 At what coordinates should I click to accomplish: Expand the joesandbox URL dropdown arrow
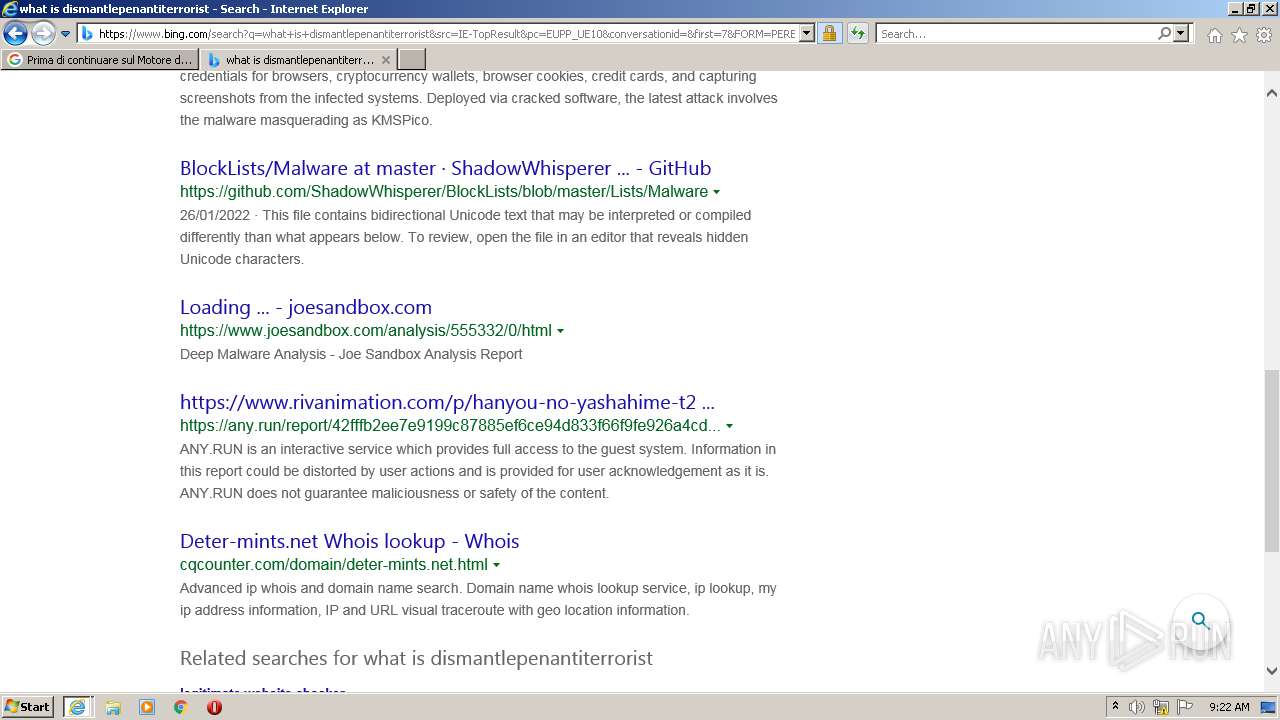click(x=560, y=331)
